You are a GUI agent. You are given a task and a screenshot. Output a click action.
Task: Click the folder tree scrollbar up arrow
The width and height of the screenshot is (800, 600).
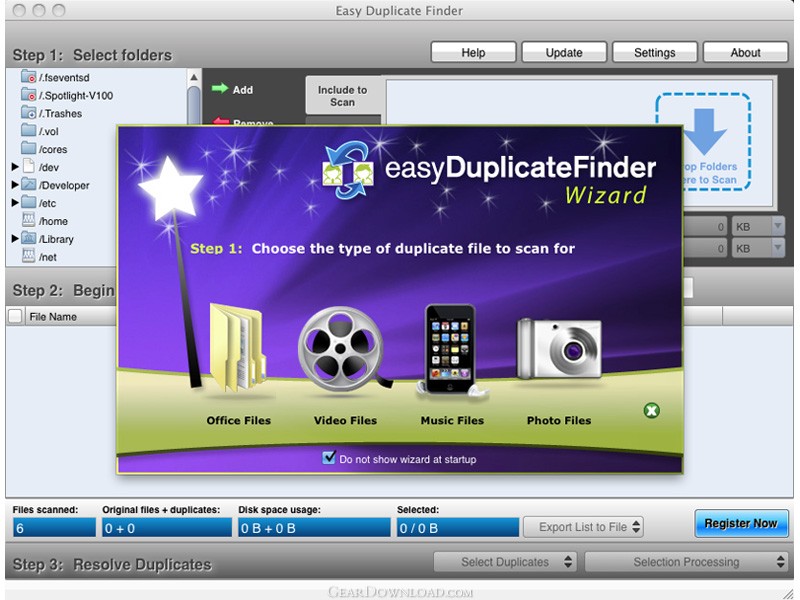pos(194,77)
